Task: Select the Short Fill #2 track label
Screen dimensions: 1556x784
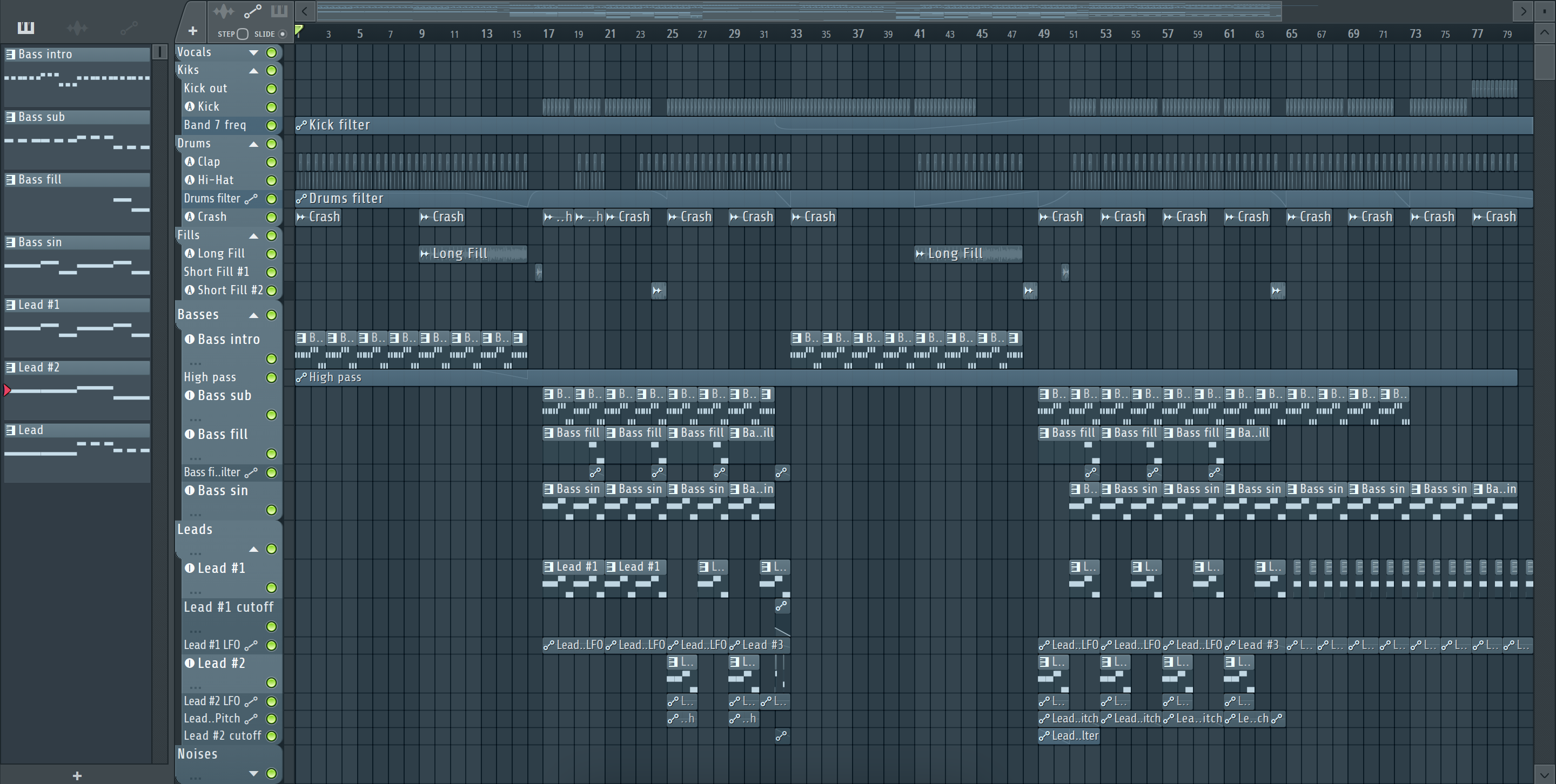Action: pos(230,290)
